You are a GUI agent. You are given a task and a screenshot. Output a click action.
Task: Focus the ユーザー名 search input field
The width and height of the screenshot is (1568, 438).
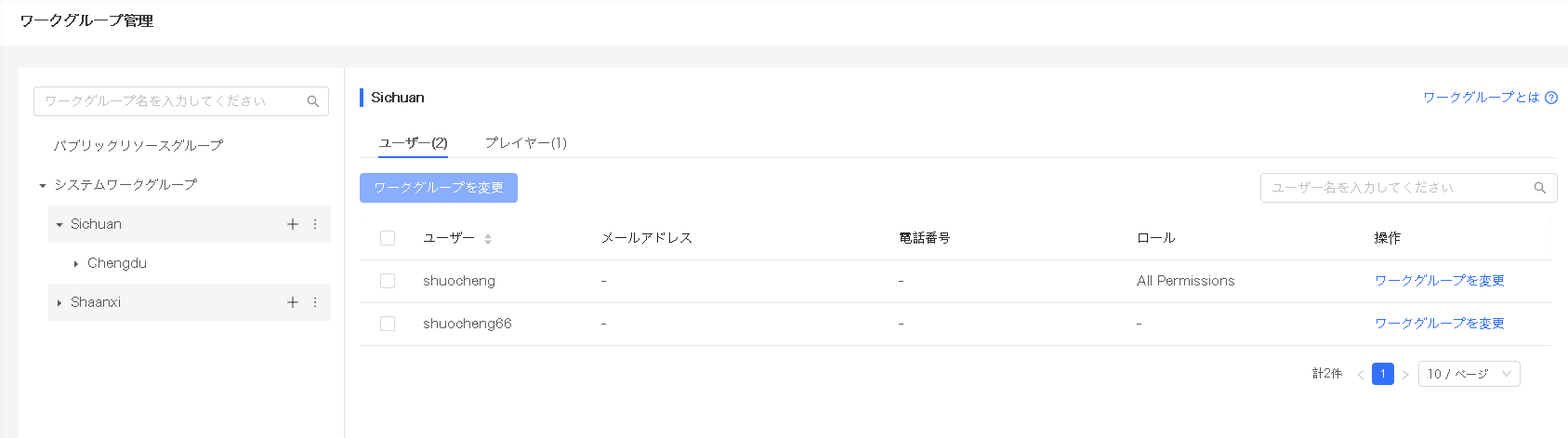pyautogui.click(x=1394, y=188)
